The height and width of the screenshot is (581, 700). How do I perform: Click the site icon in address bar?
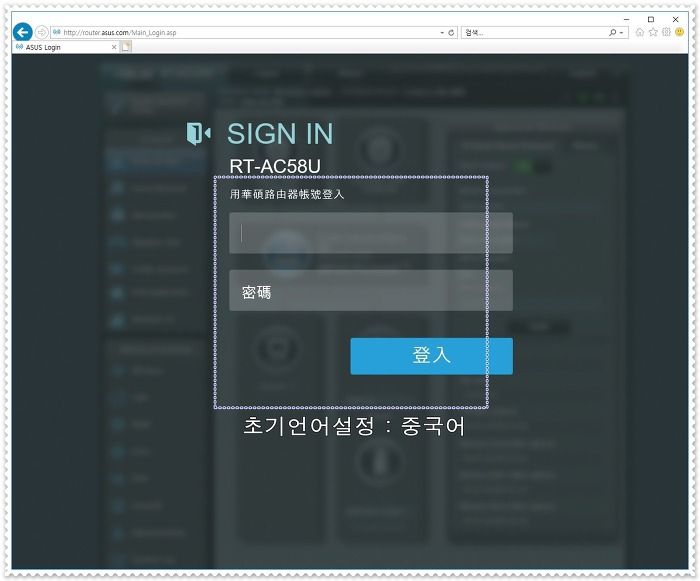coord(56,32)
